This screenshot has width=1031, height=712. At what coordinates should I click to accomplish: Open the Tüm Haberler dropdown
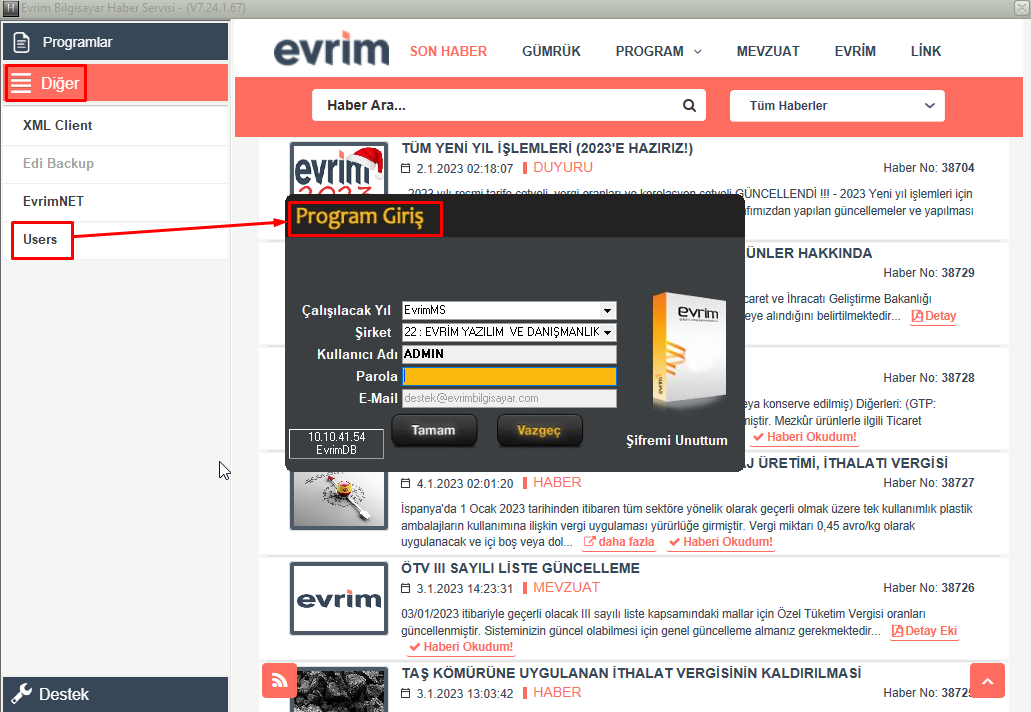(837, 106)
